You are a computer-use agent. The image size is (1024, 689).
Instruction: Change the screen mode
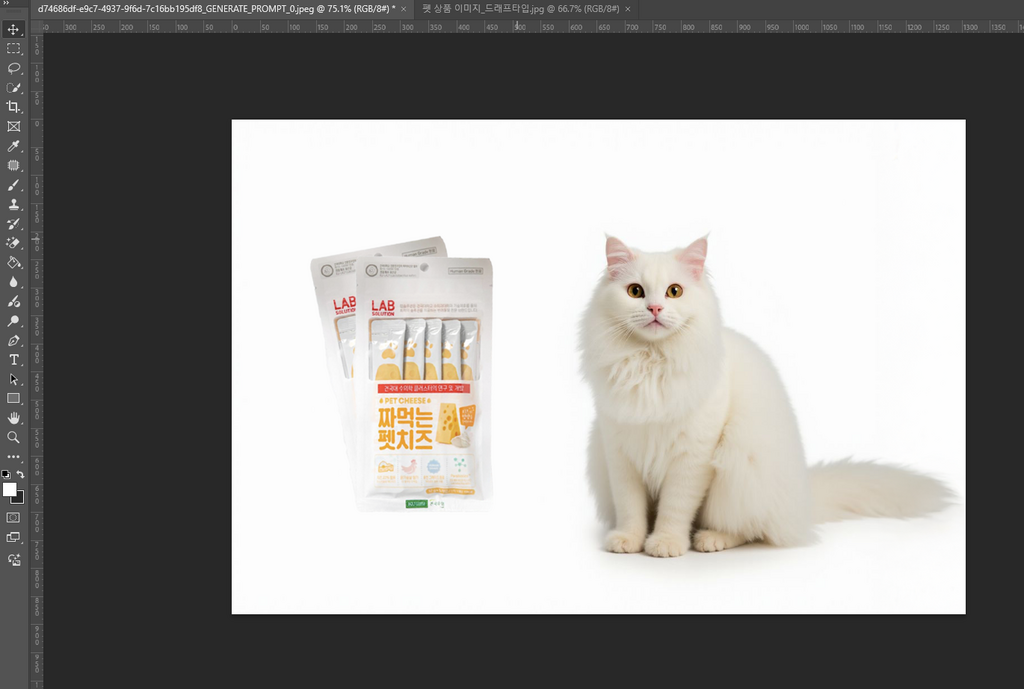tap(13, 537)
